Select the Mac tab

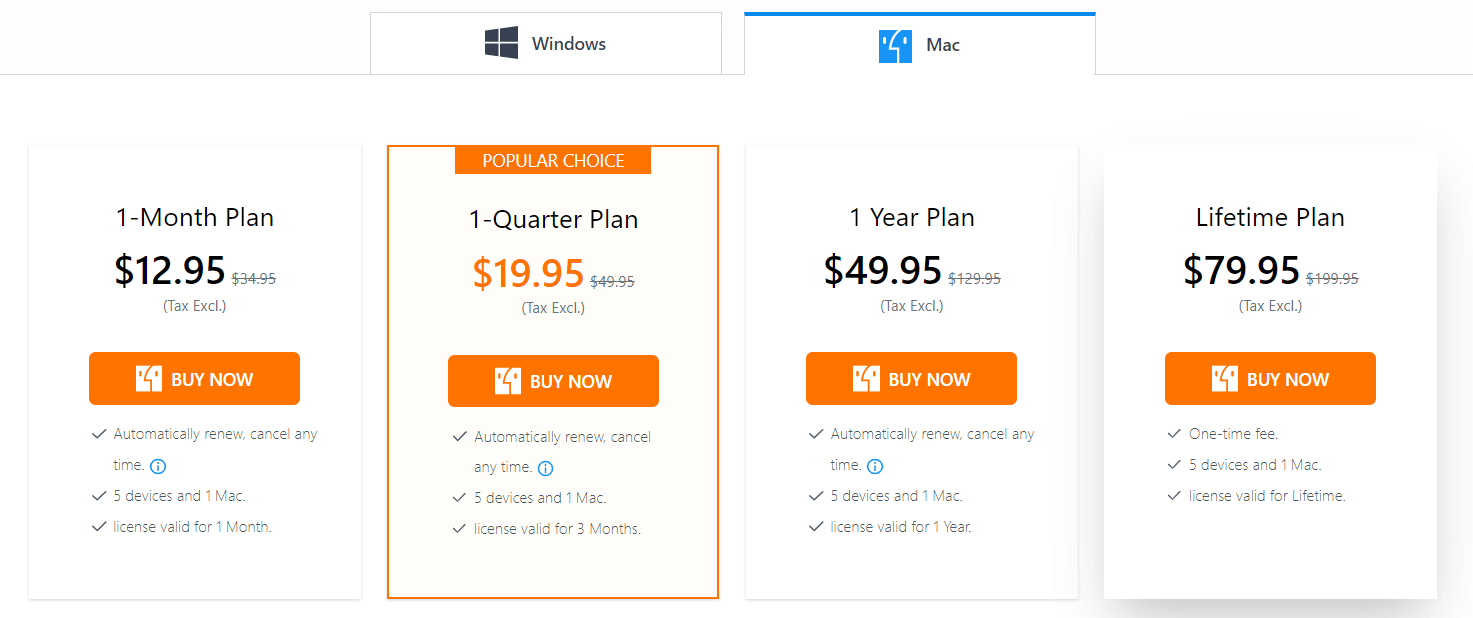click(919, 46)
